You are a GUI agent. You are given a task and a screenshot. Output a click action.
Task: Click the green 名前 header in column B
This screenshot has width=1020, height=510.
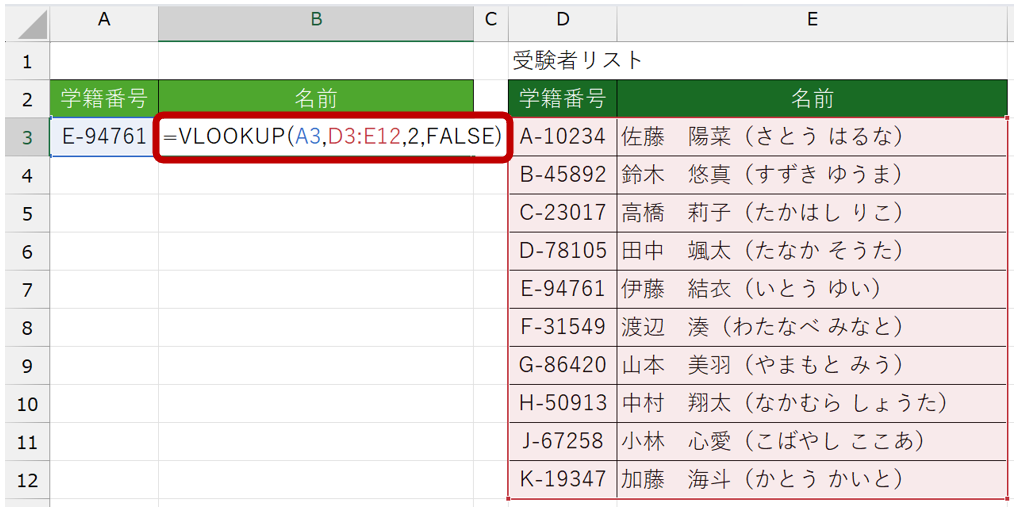(315, 98)
